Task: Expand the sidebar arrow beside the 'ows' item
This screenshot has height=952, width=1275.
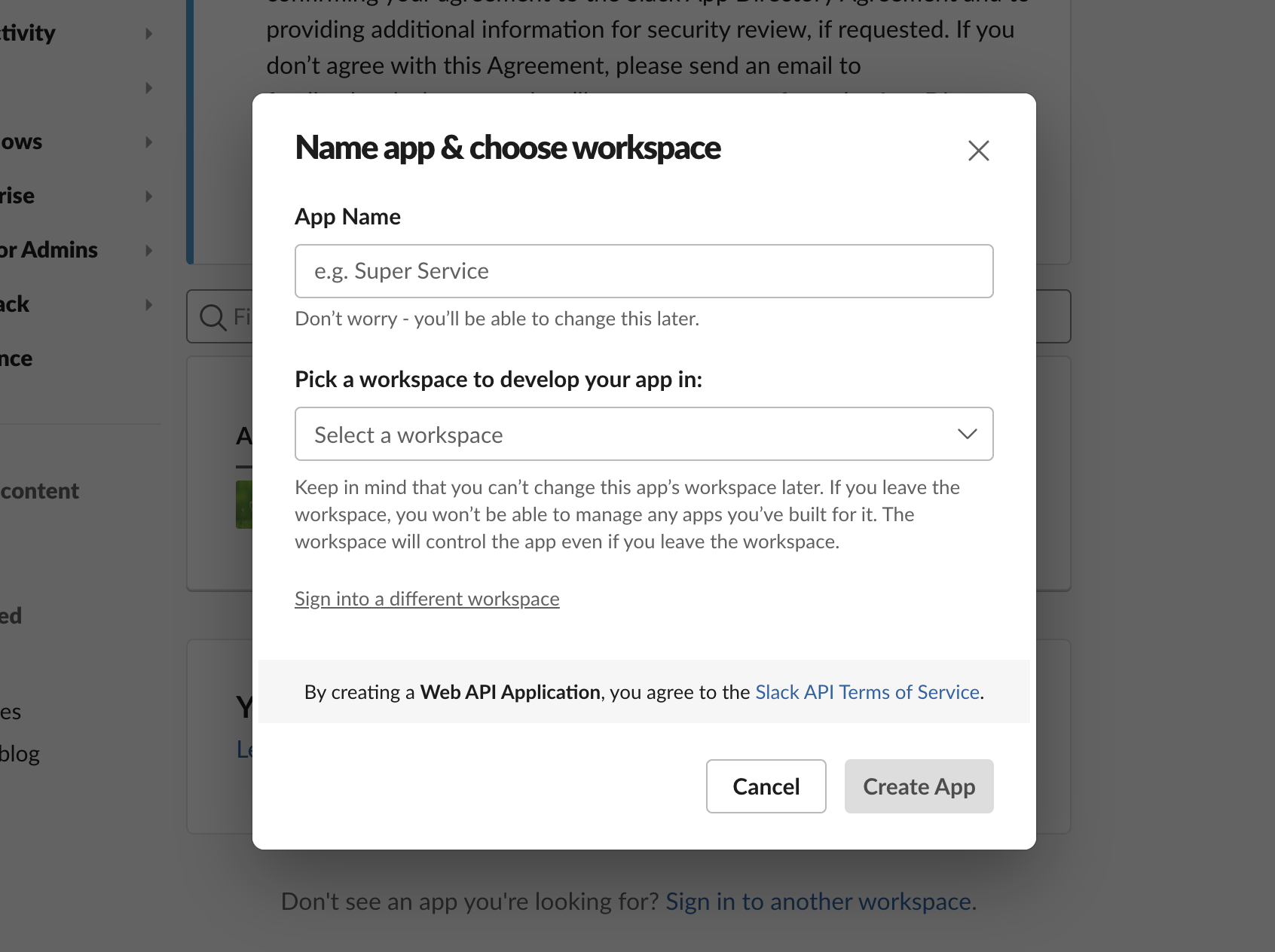Action: (148, 142)
